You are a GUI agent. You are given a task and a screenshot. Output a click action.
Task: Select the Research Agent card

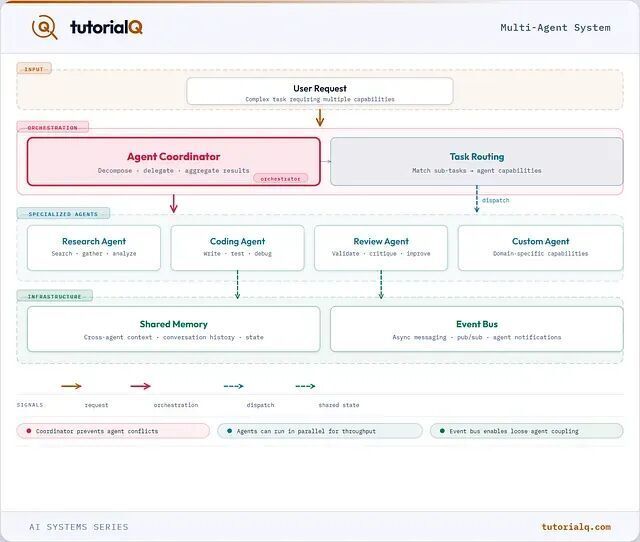(x=94, y=248)
